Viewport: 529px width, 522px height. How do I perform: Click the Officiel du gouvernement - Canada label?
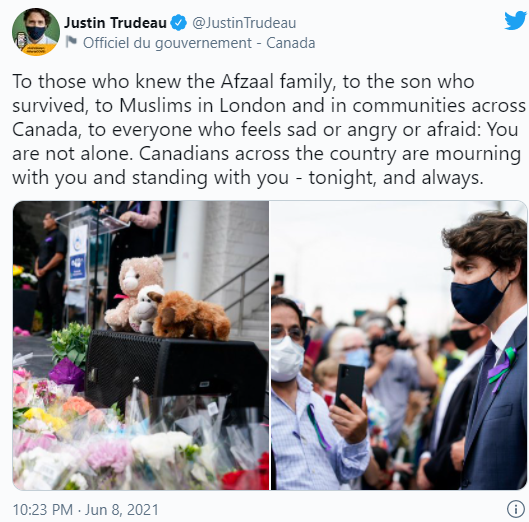tap(199, 43)
